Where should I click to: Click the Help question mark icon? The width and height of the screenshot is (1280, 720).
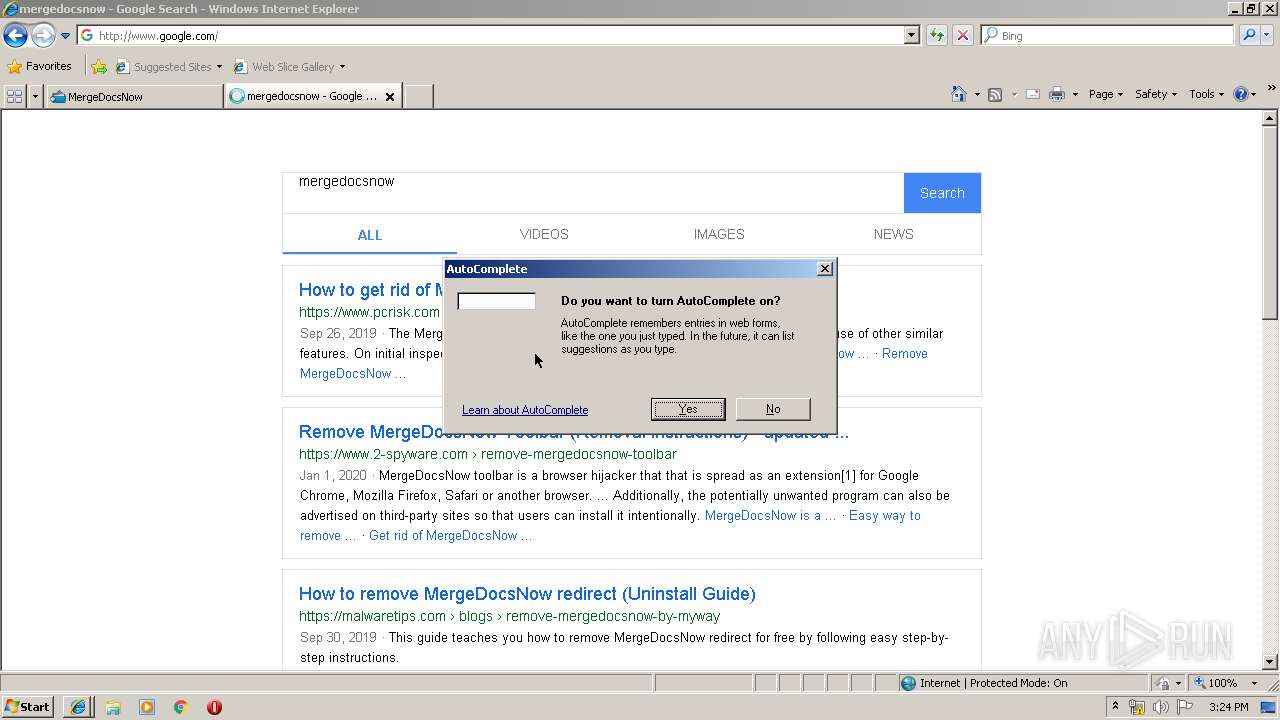pos(1240,94)
